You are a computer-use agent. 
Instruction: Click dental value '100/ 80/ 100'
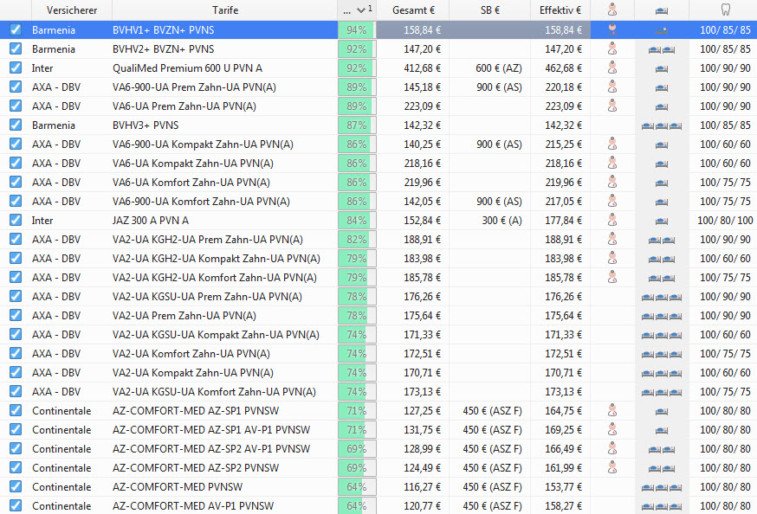725,221
